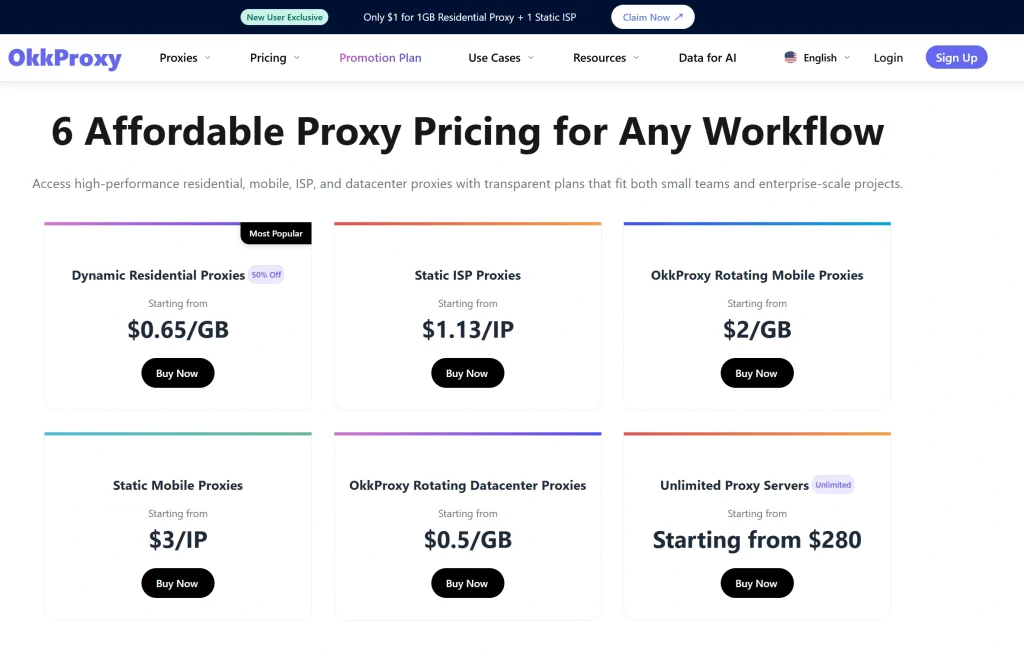The width and height of the screenshot is (1024, 652).
Task: Click the OkkProxy logo
Action: point(64,58)
